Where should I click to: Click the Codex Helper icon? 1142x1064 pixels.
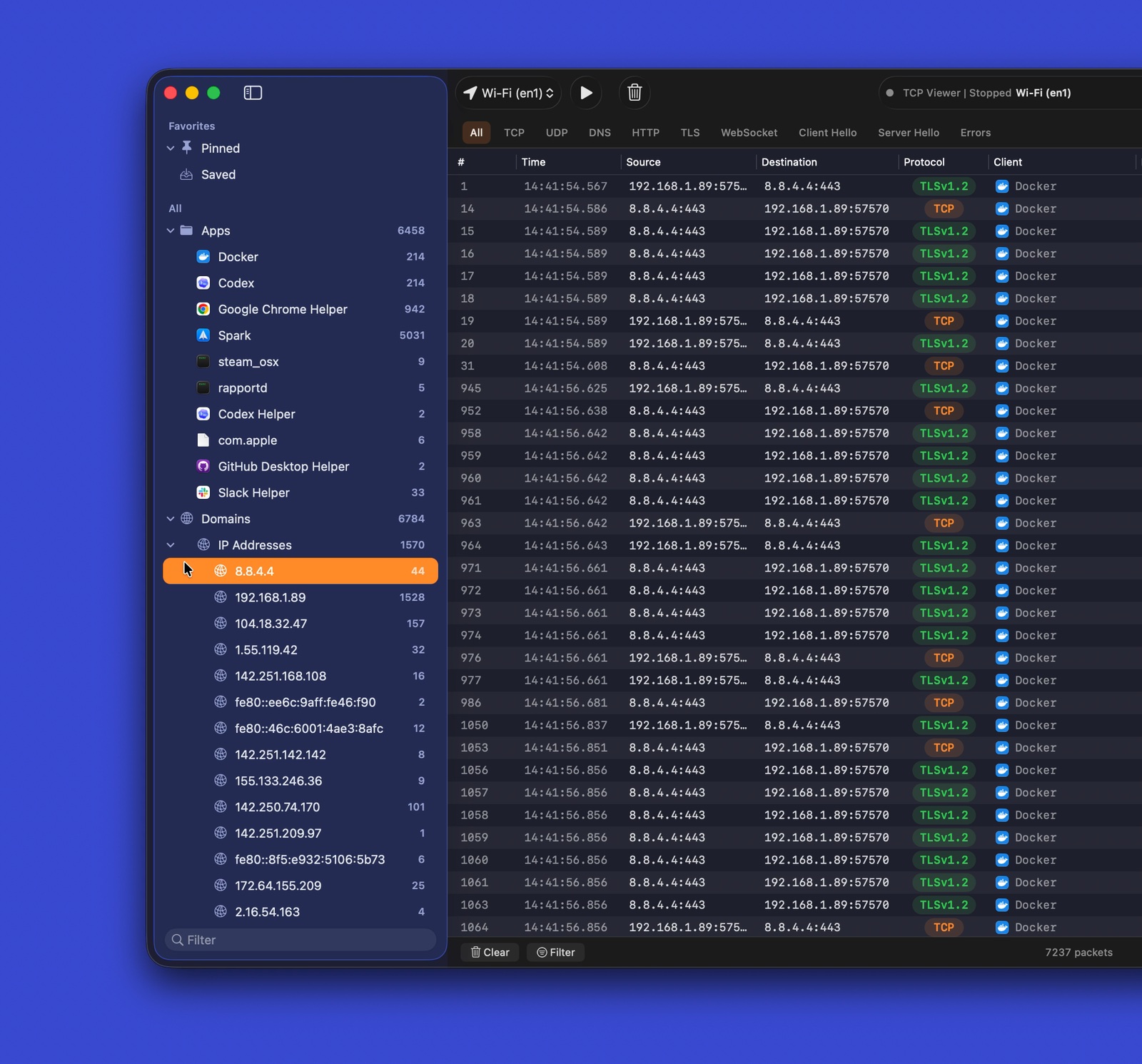(203, 414)
